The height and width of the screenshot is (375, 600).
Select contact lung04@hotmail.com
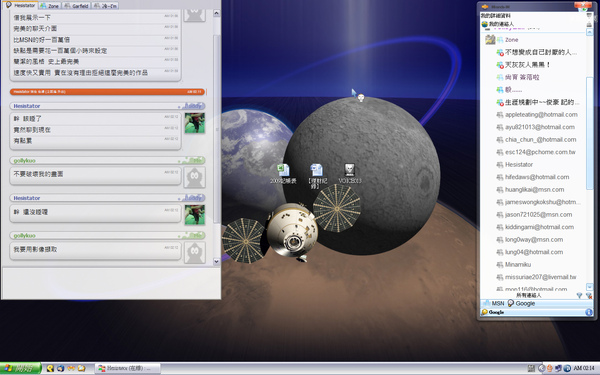click(529, 252)
